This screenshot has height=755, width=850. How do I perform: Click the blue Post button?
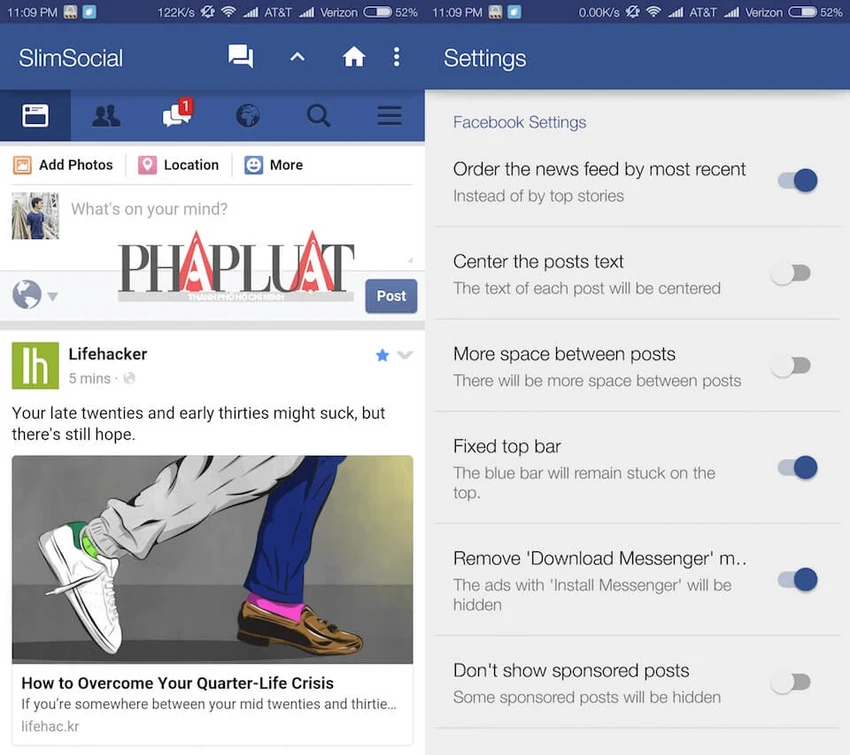[391, 296]
